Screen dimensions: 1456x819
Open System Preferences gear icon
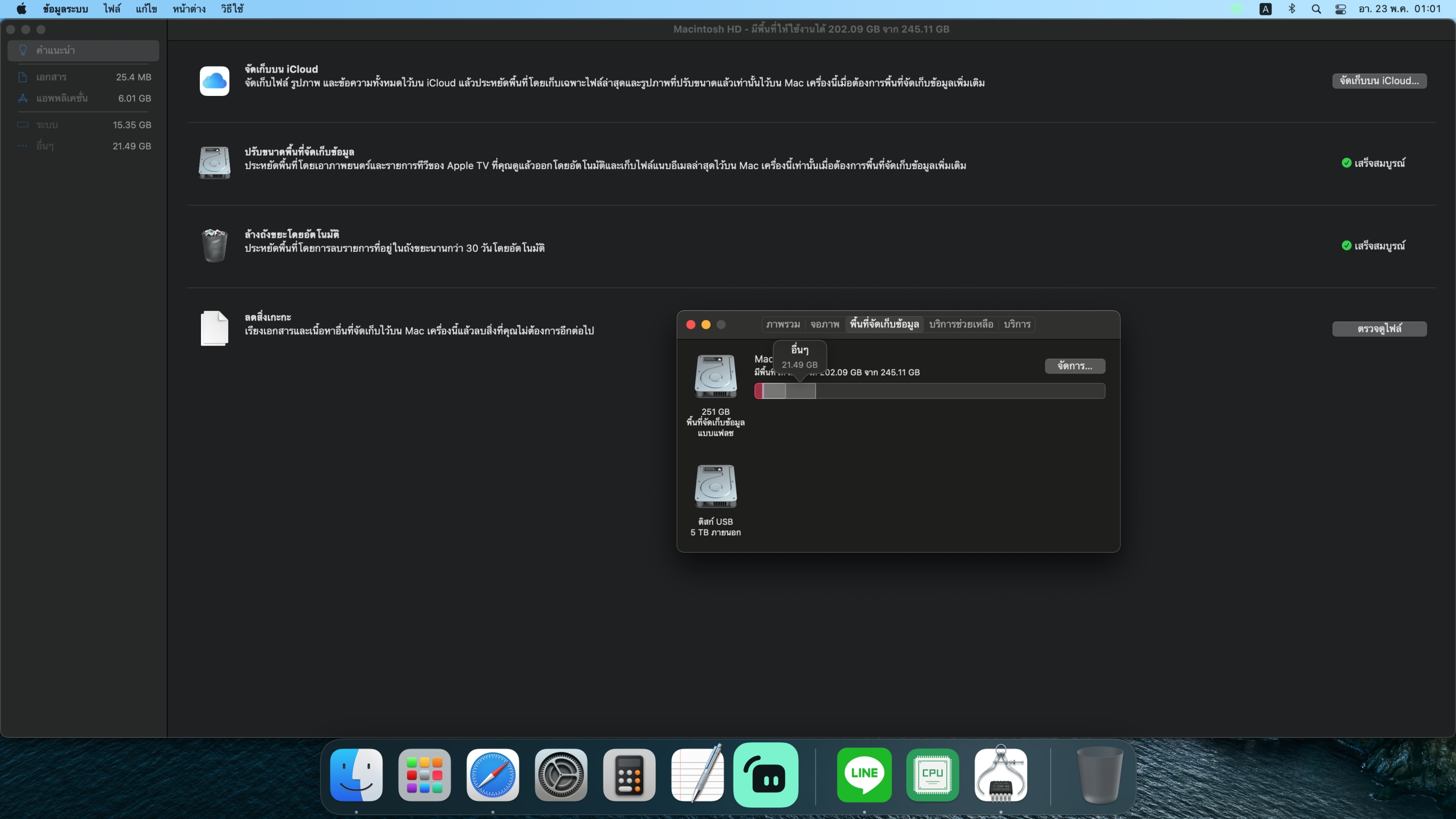[x=561, y=775]
